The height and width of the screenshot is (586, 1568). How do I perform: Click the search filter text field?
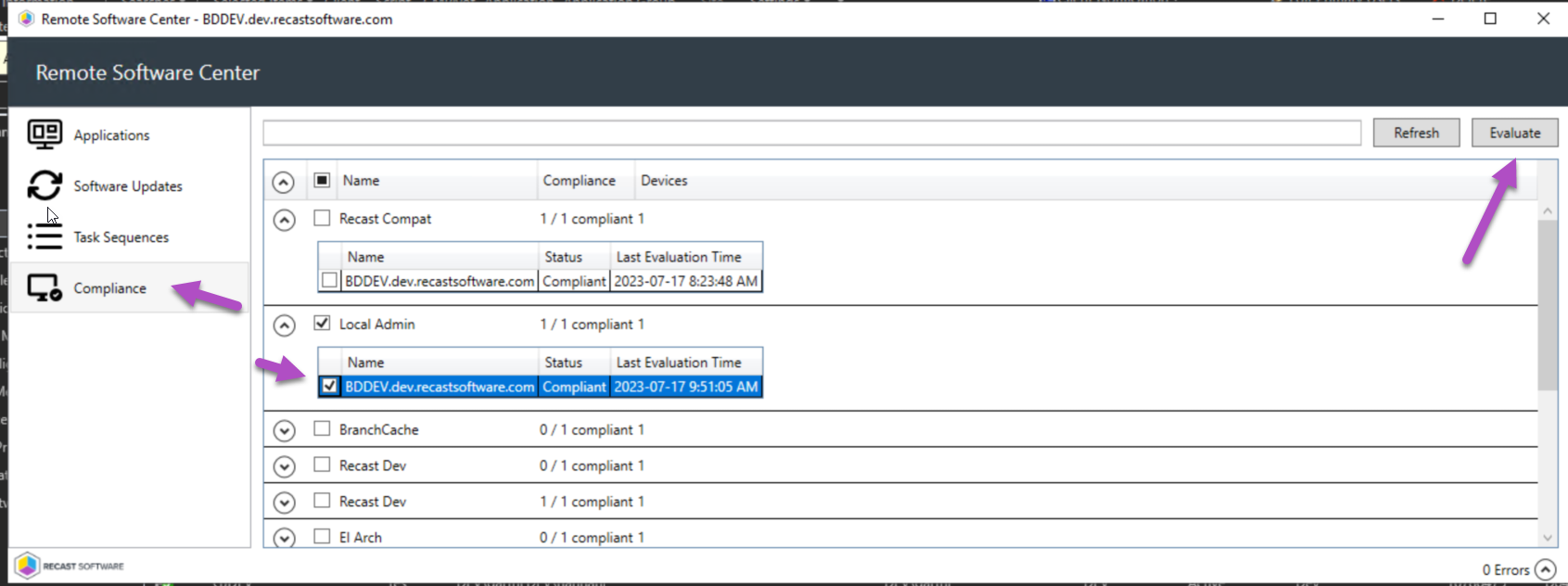coord(811,133)
